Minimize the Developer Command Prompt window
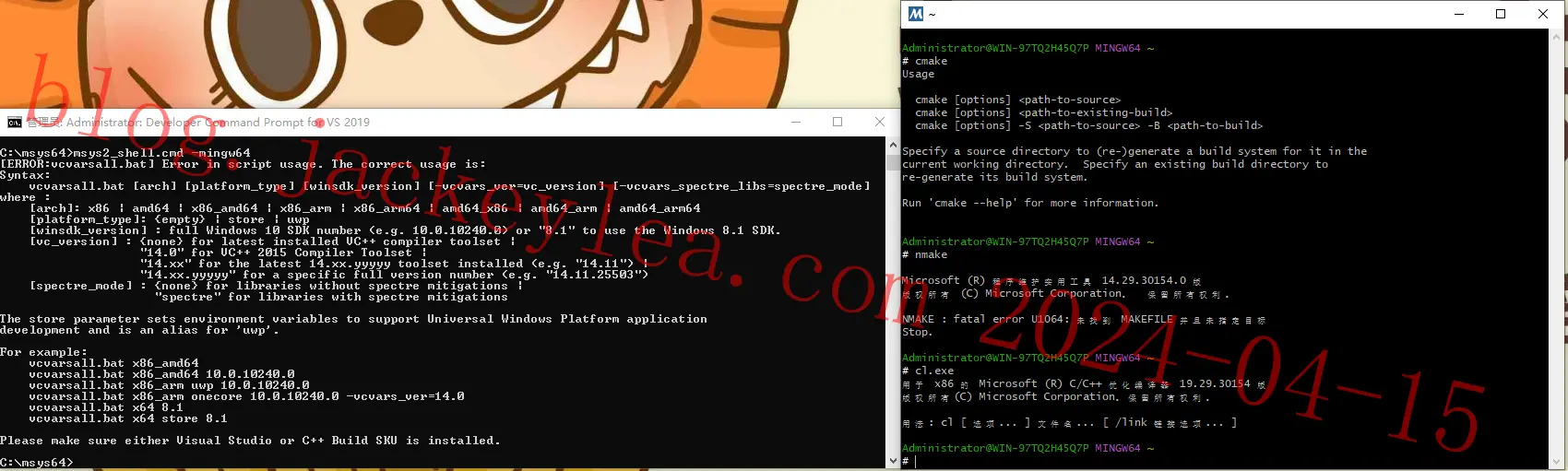 [x=795, y=122]
